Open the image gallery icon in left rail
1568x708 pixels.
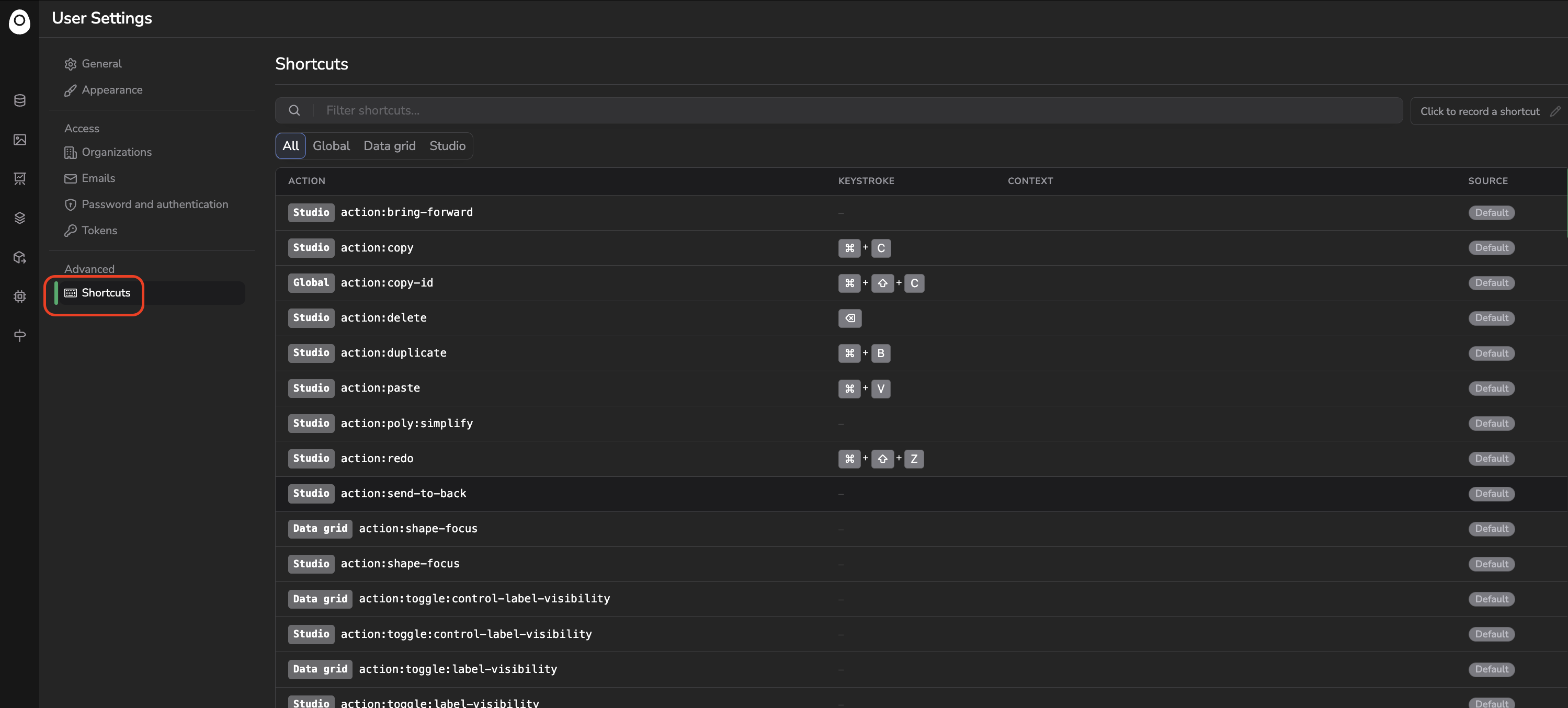pos(19,140)
